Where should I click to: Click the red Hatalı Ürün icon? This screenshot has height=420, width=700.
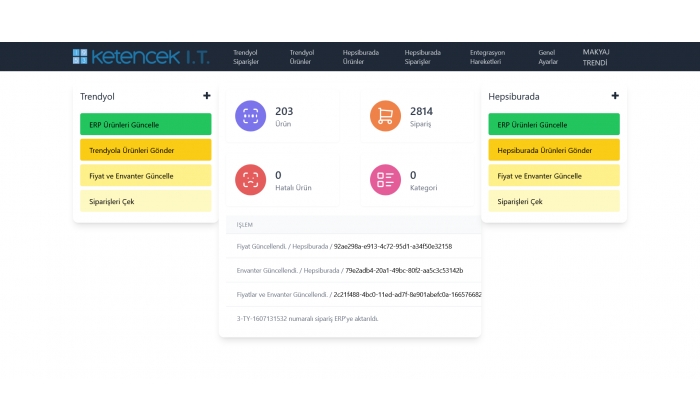coord(250,179)
